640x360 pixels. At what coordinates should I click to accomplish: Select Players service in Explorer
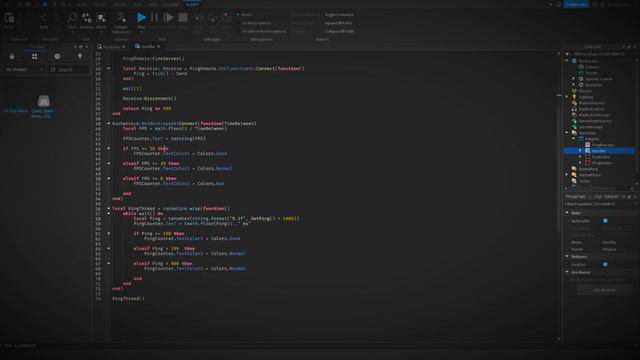[x=584, y=91]
